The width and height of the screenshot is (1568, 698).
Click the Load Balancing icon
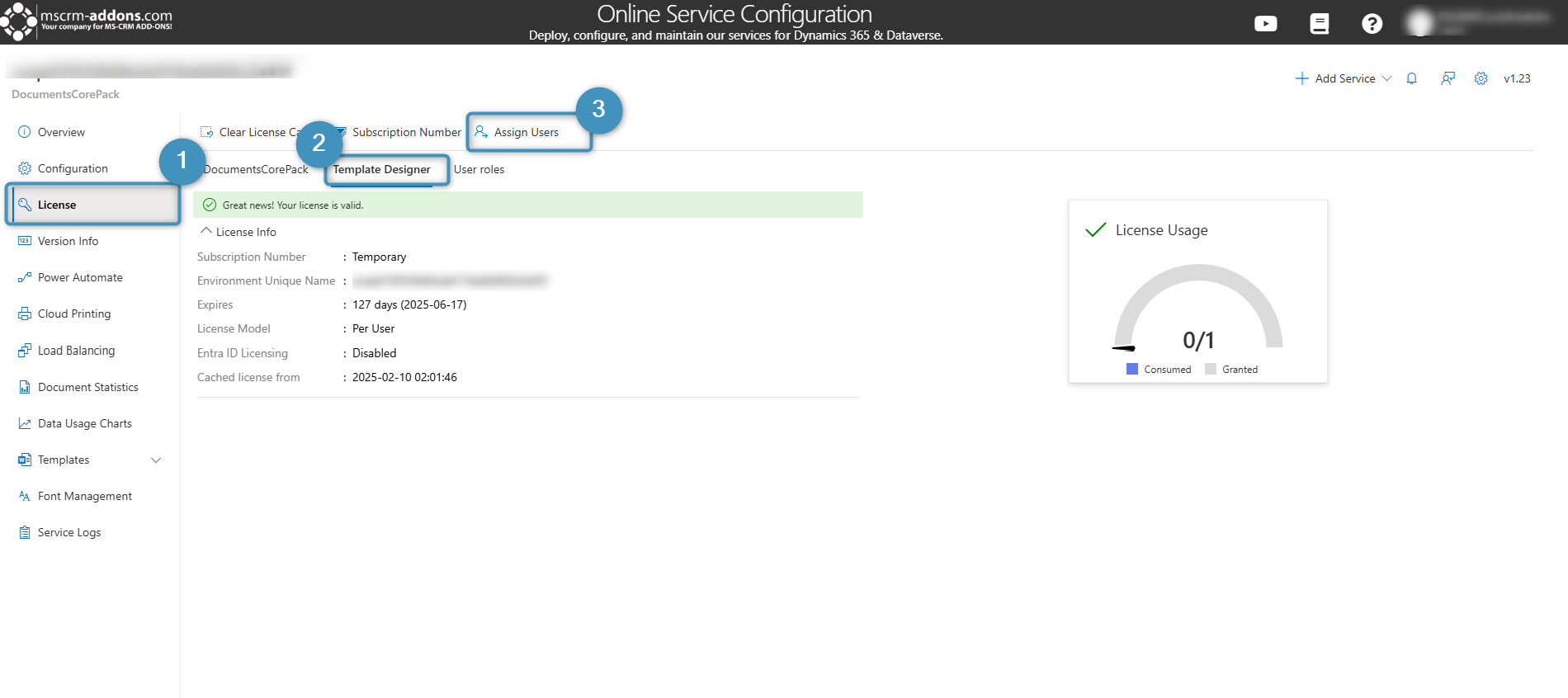point(25,351)
